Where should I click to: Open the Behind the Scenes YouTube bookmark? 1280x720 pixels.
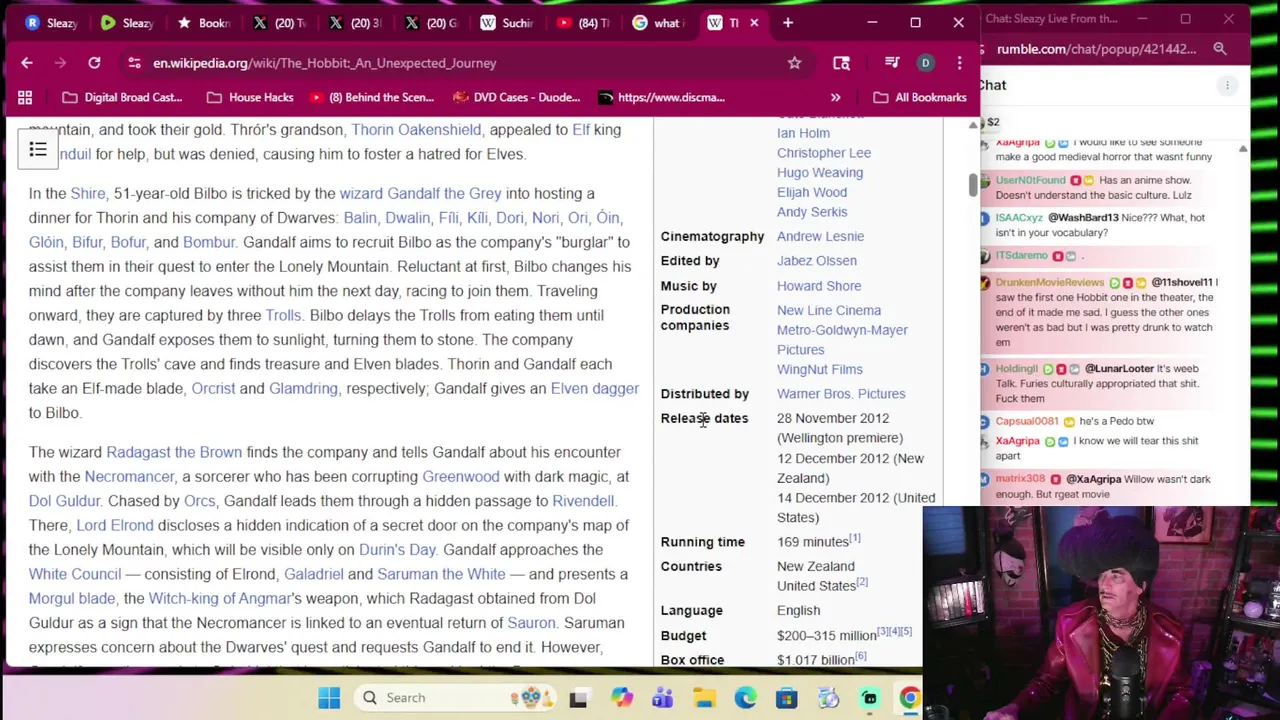[x=372, y=97]
